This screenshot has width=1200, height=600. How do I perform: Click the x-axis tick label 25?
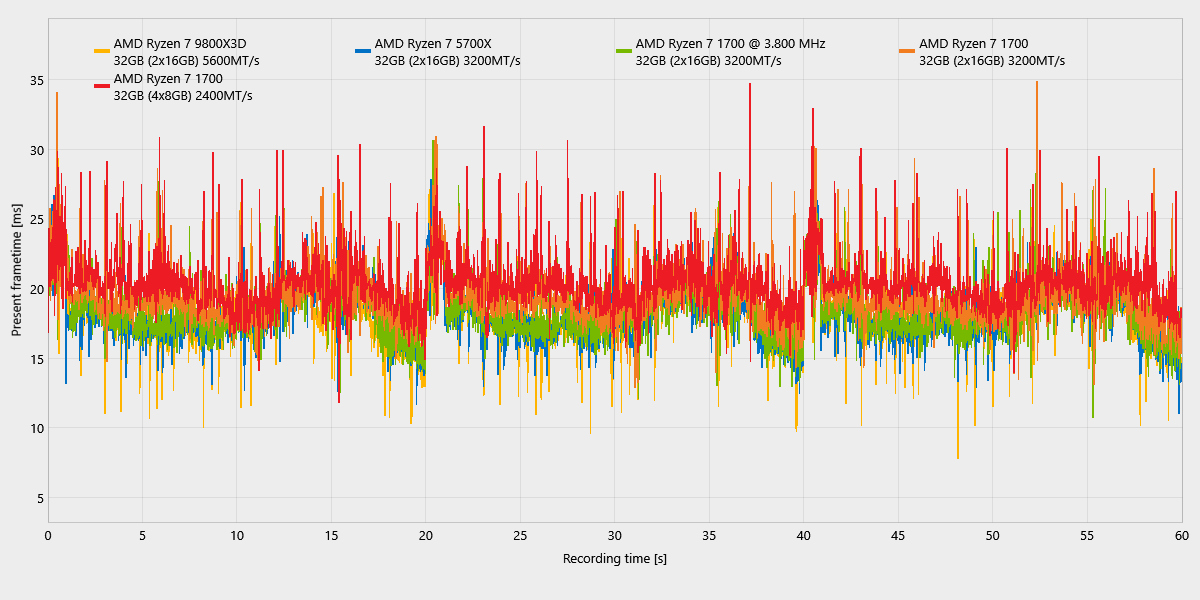point(520,535)
